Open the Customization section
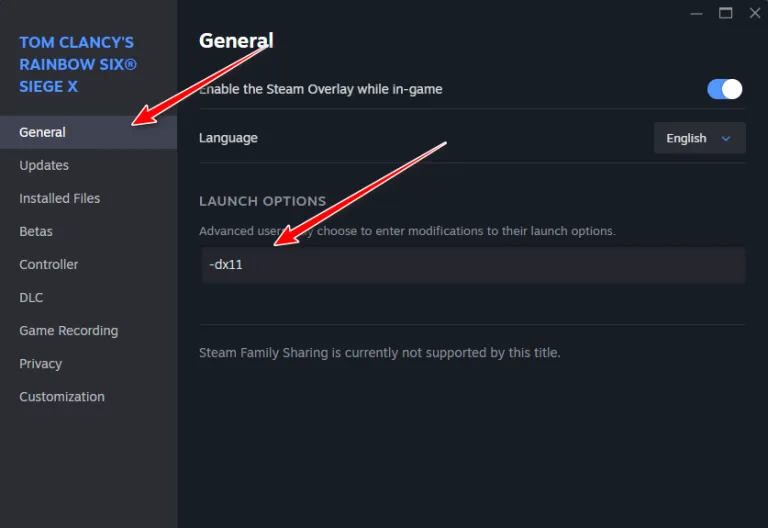 [62, 396]
